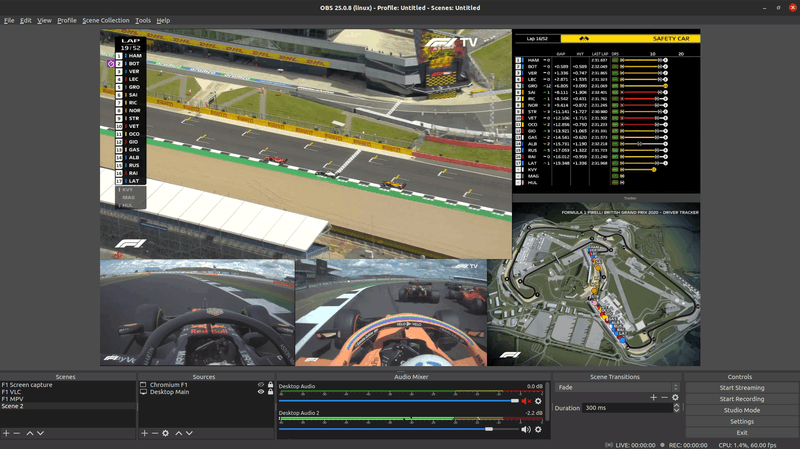The height and width of the screenshot is (449, 800).
Task: Open the Fade transition dropdown
Action: [x=617, y=387]
